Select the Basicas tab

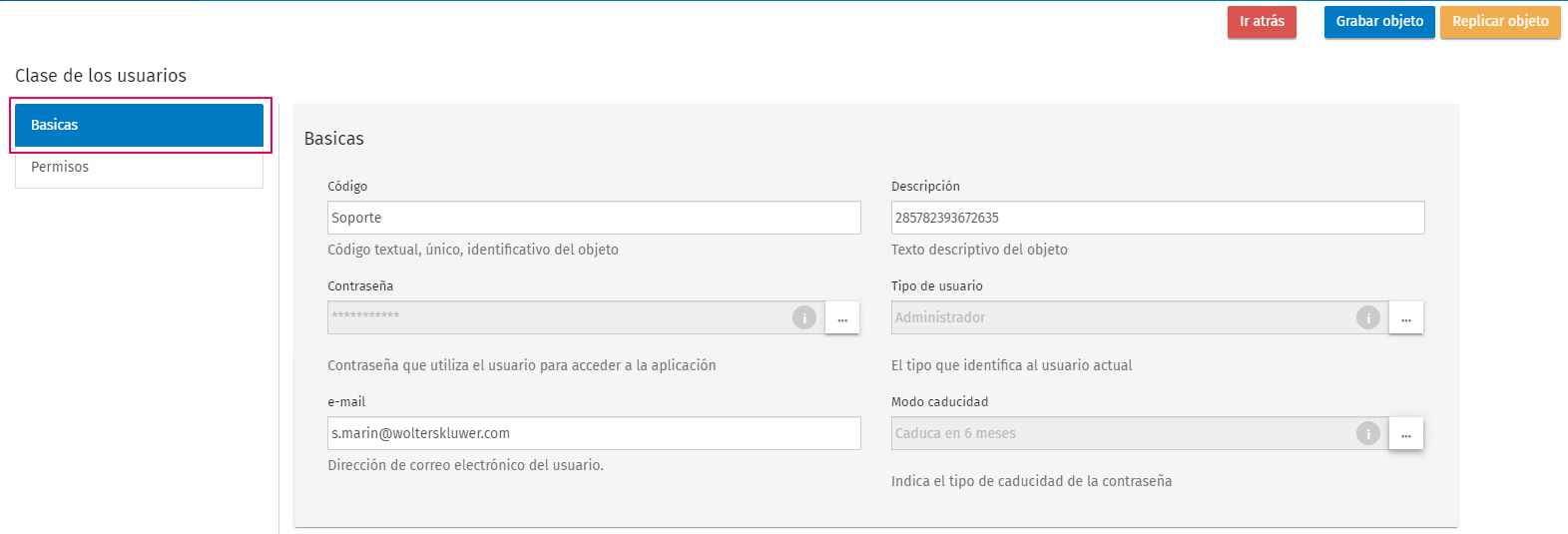click(x=139, y=125)
